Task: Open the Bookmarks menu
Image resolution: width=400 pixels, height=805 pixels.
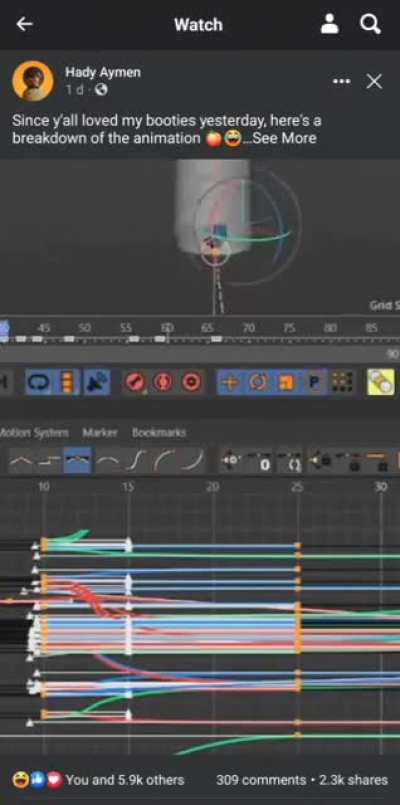Action: pos(159,432)
